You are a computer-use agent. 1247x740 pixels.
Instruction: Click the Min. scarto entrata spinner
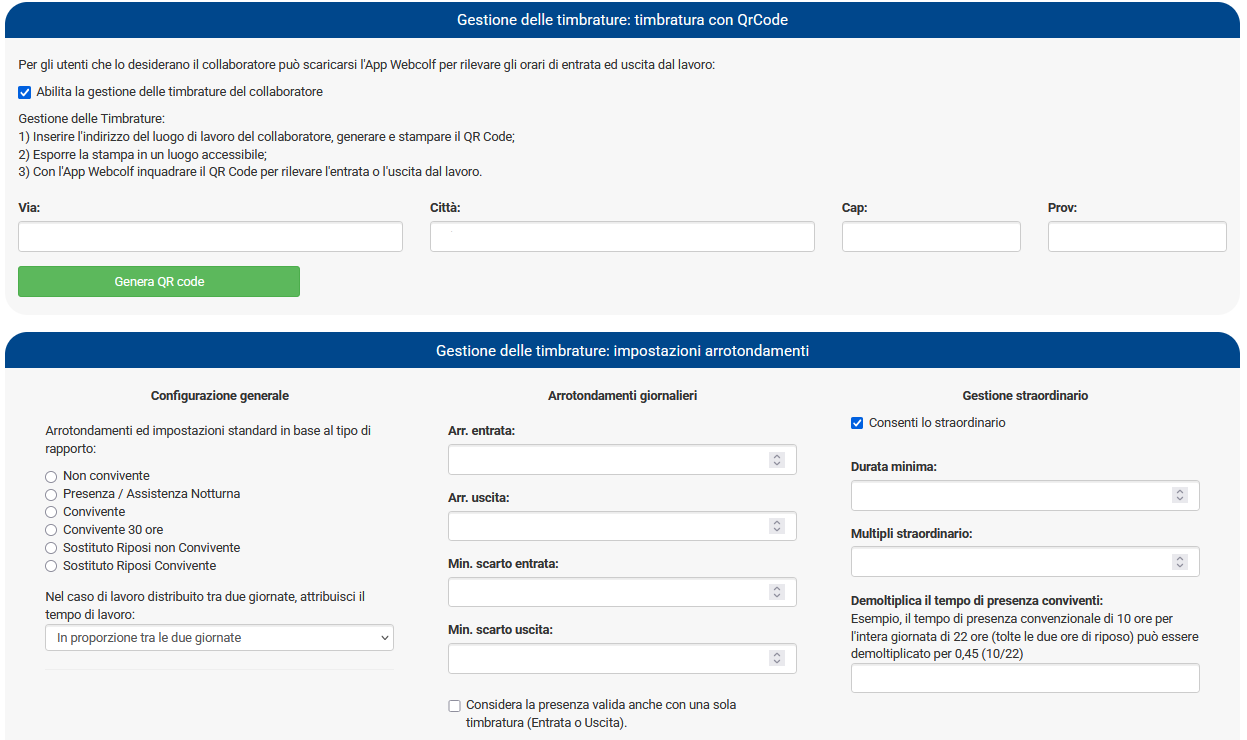pyautogui.click(x=776, y=592)
